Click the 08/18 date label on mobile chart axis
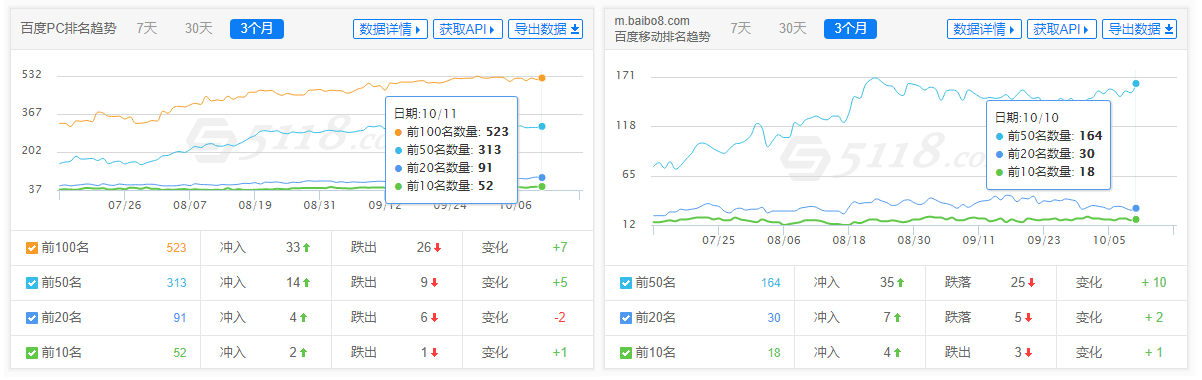 coord(849,240)
